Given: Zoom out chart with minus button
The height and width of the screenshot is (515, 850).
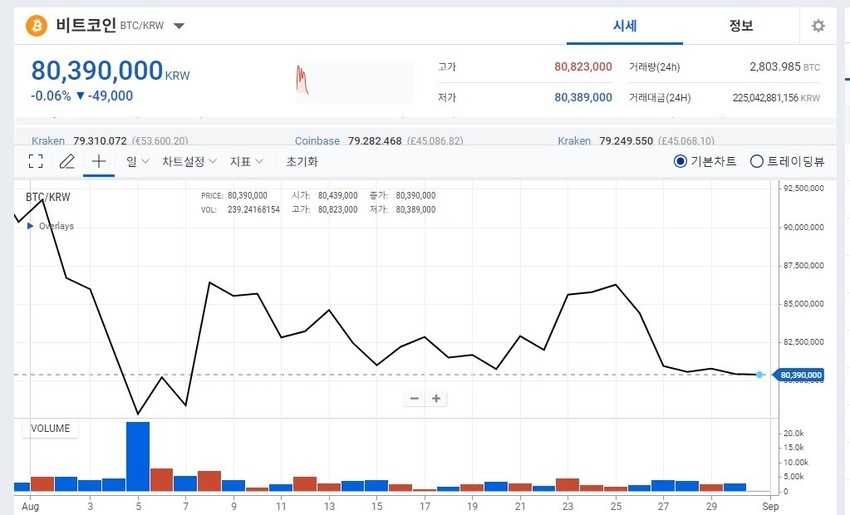Looking at the screenshot, I should pos(415,398).
